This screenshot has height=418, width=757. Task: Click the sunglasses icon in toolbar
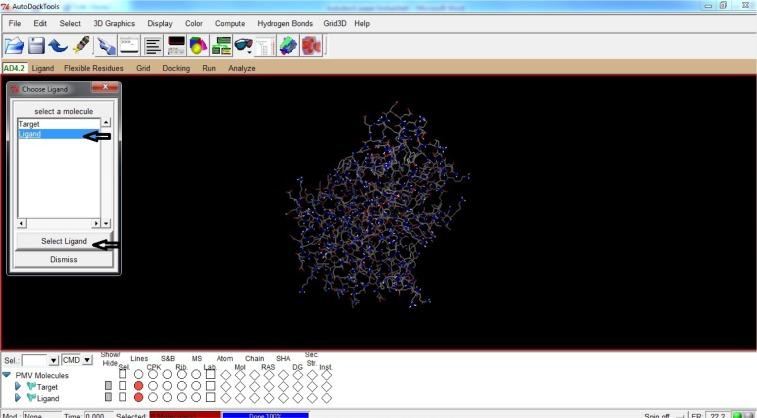(243, 46)
